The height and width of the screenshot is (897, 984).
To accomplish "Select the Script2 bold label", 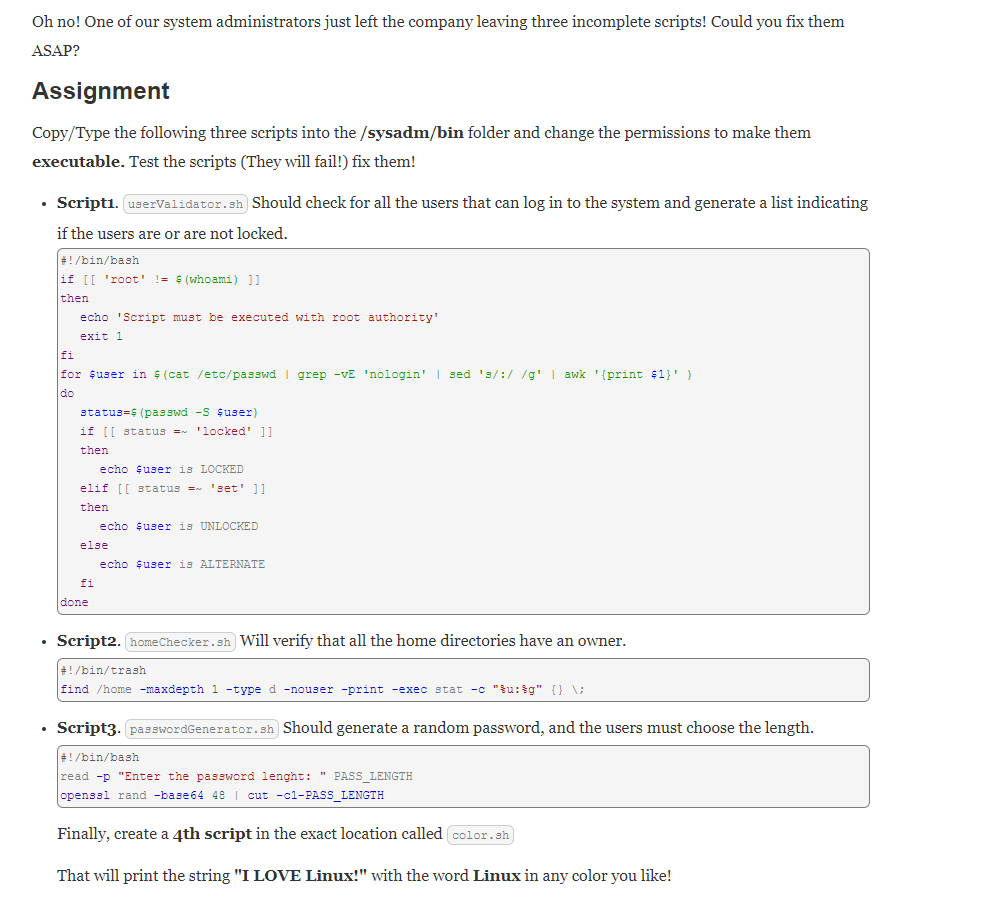I will point(86,640).
